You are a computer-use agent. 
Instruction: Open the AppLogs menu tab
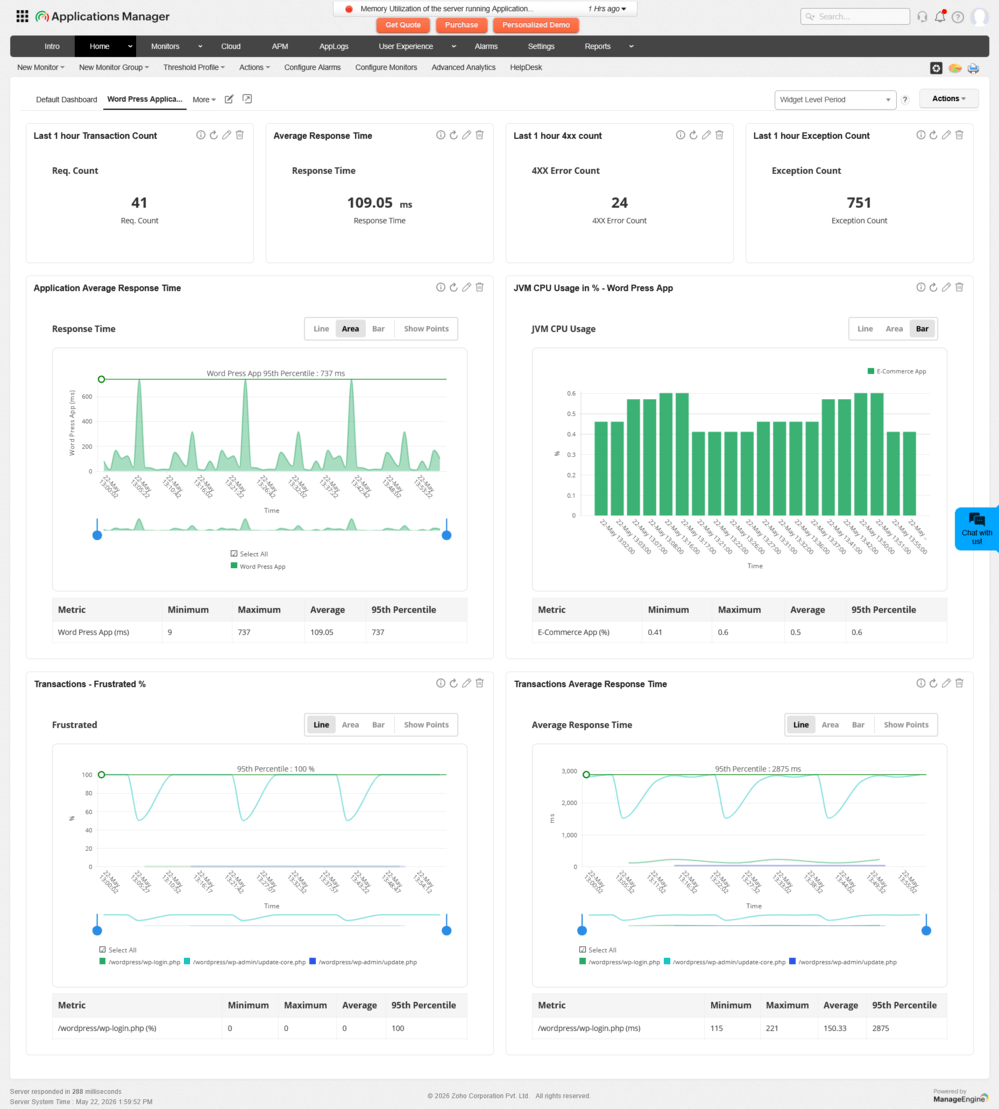pos(334,47)
